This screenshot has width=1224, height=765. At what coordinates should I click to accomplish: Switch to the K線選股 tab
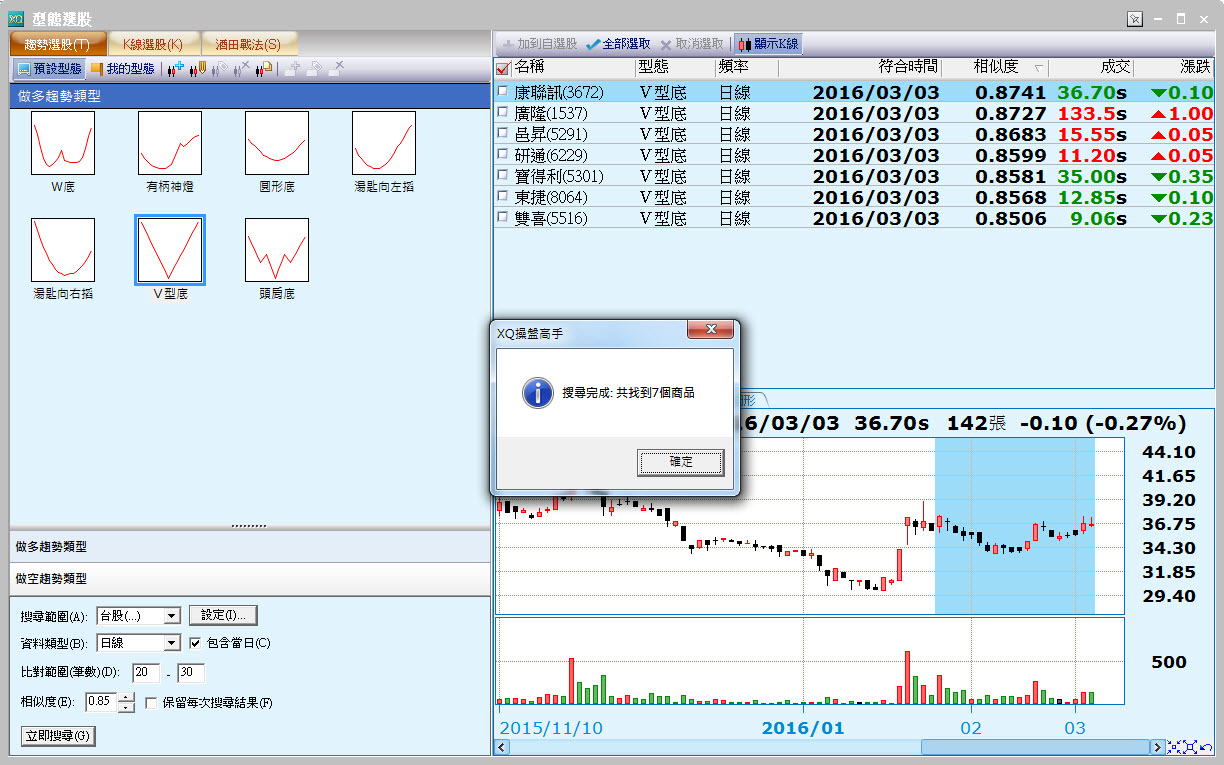[152, 45]
